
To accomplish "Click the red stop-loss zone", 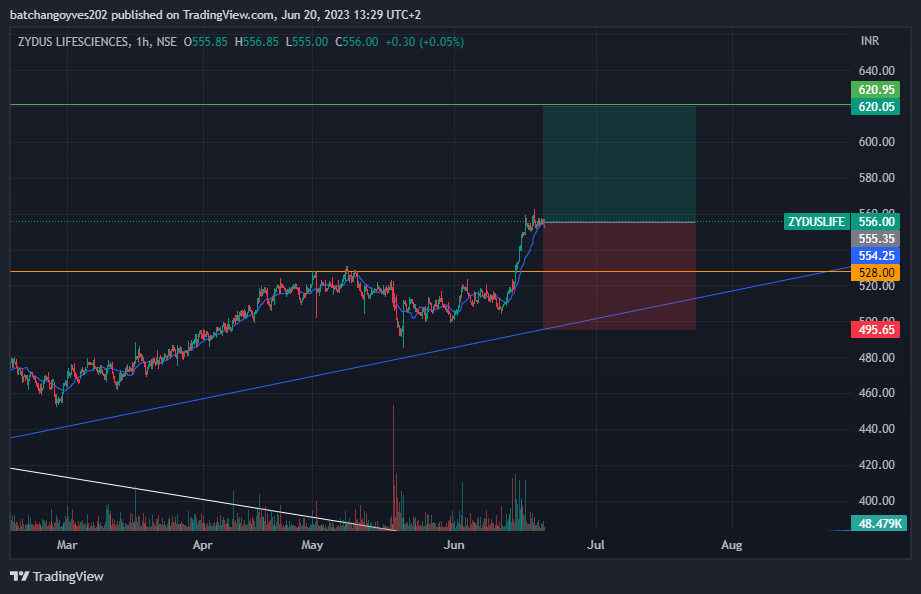I will coord(619,276).
